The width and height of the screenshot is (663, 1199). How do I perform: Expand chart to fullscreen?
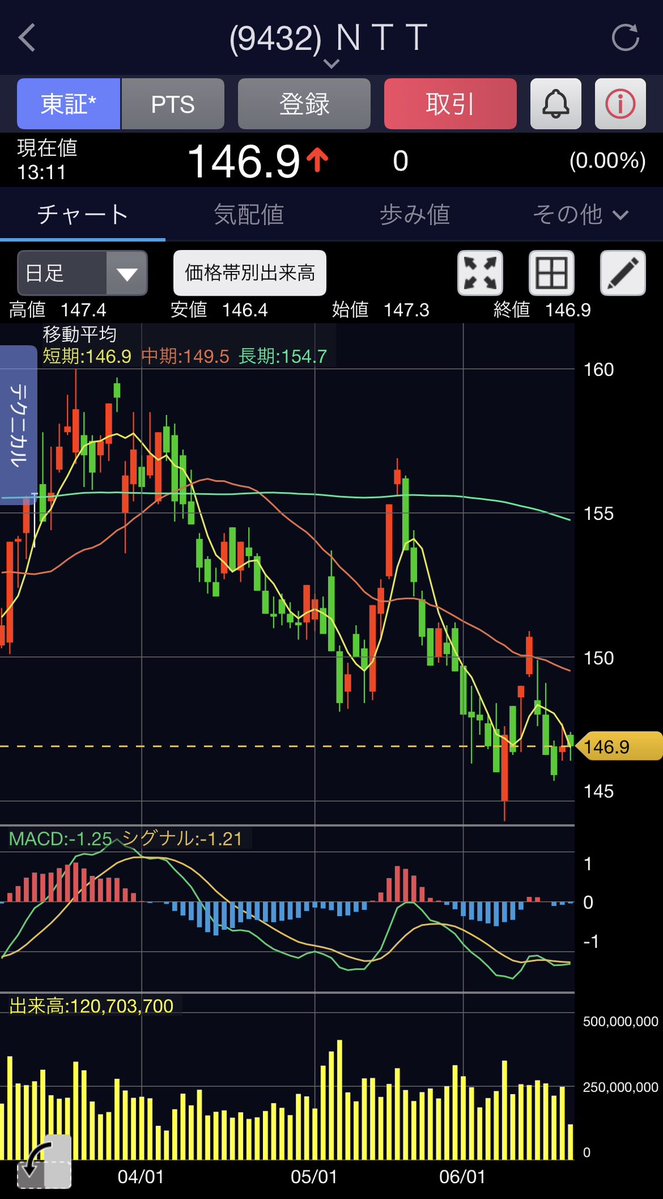[480, 273]
